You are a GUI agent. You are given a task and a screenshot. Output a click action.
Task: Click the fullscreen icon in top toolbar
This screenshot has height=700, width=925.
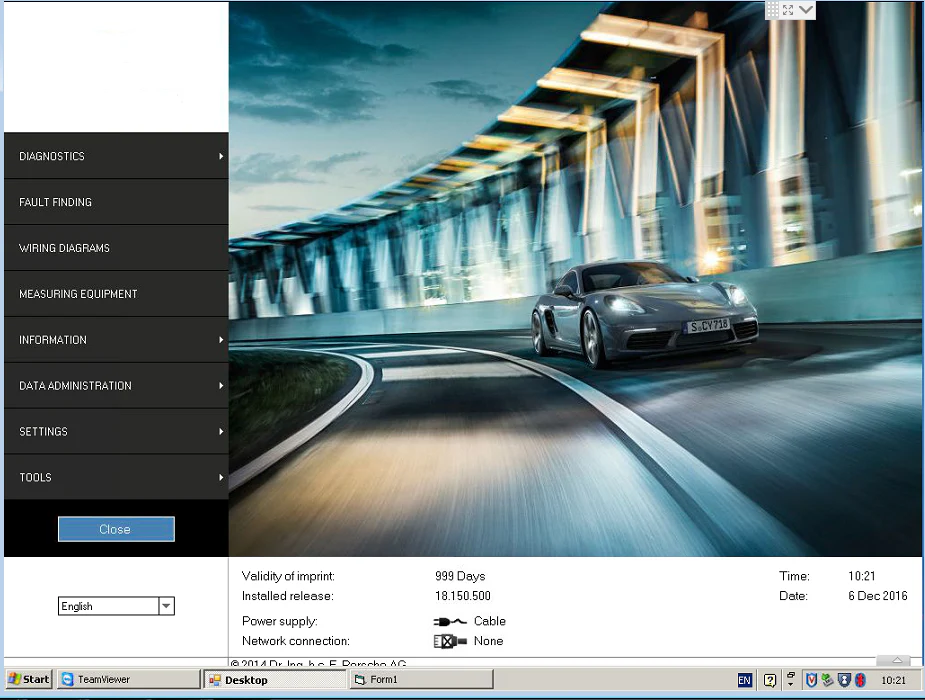[788, 10]
